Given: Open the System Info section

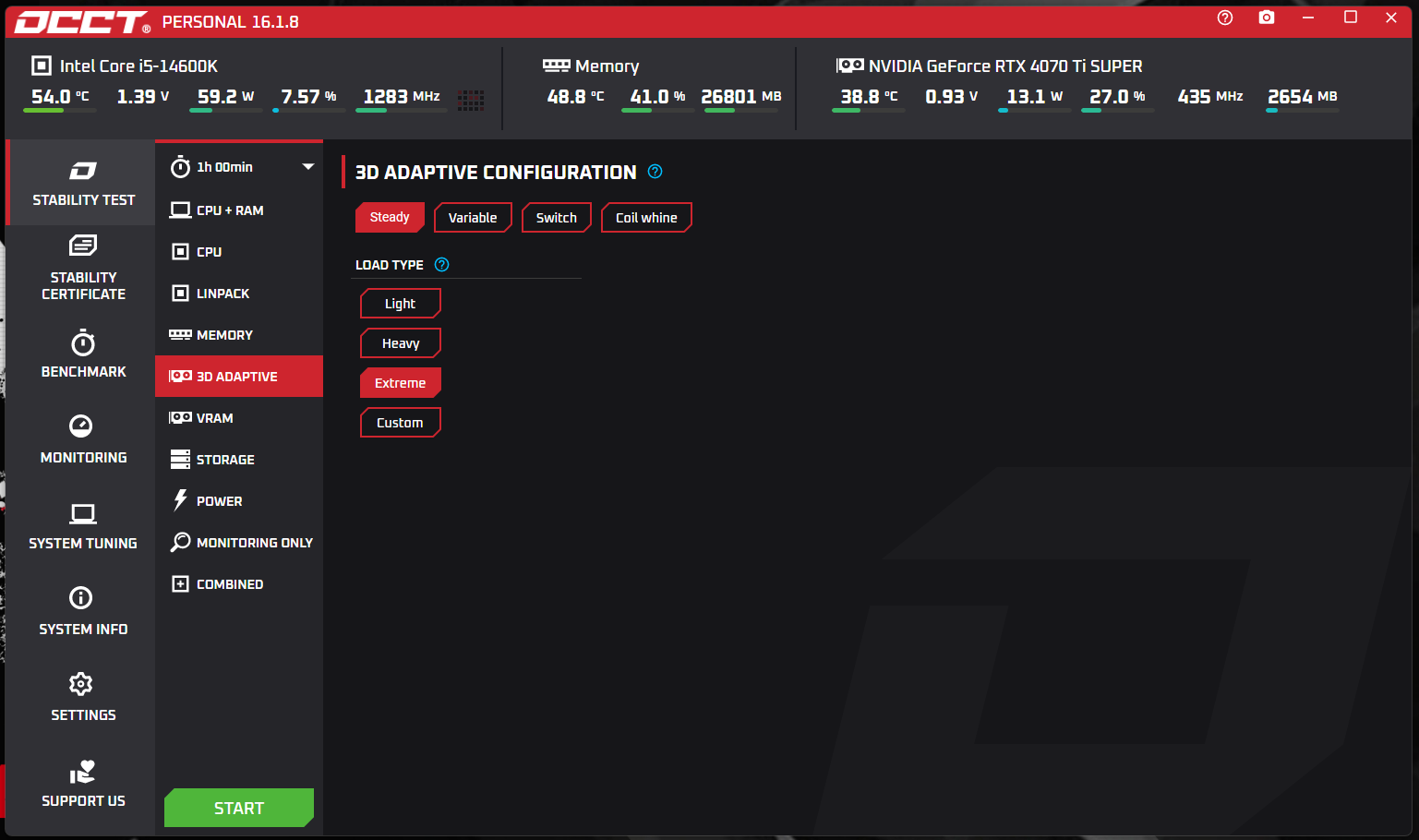Looking at the screenshot, I should coord(82,611).
